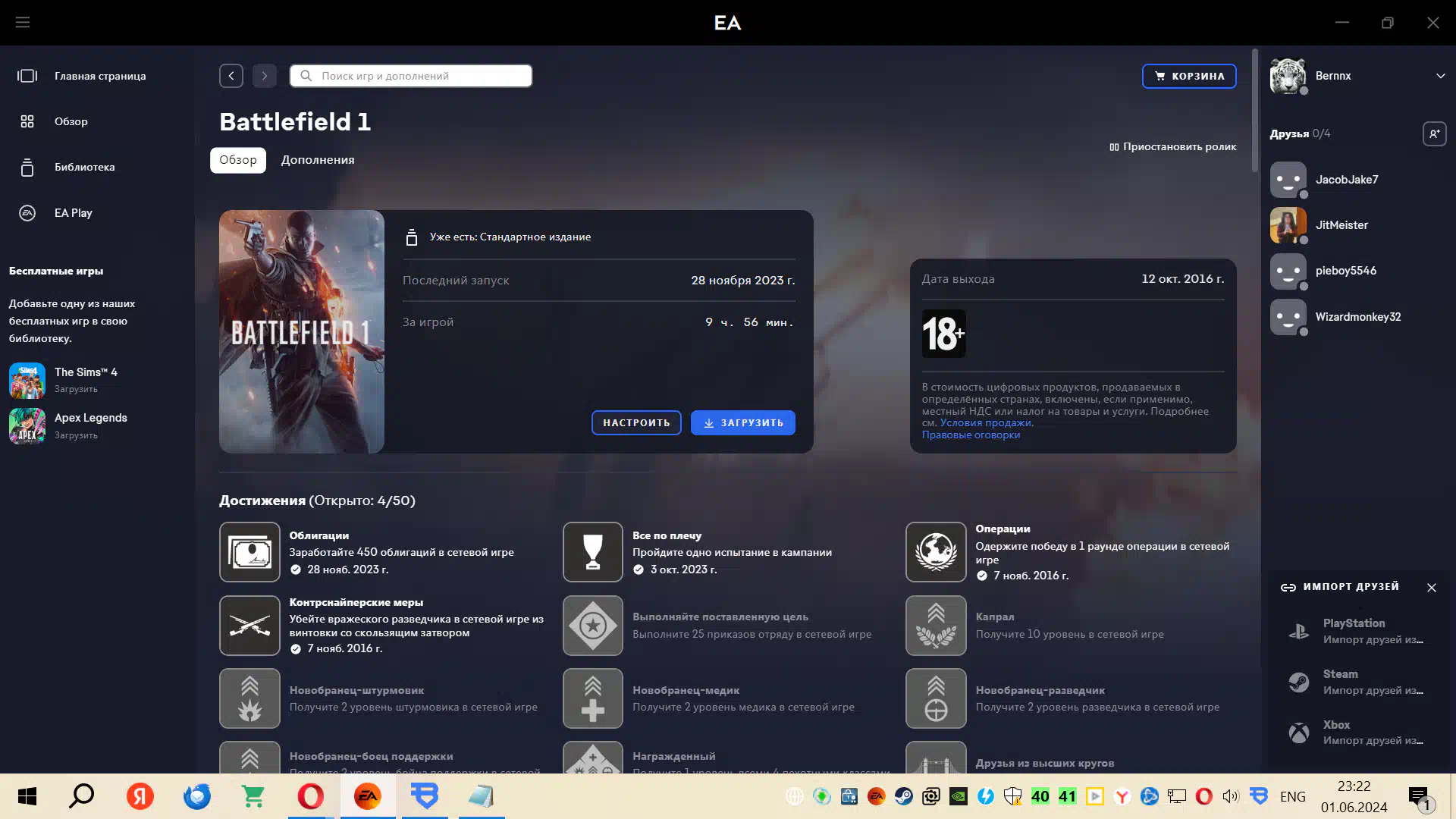Open the hamburger menu in title bar
The image size is (1456, 819).
tap(23, 23)
